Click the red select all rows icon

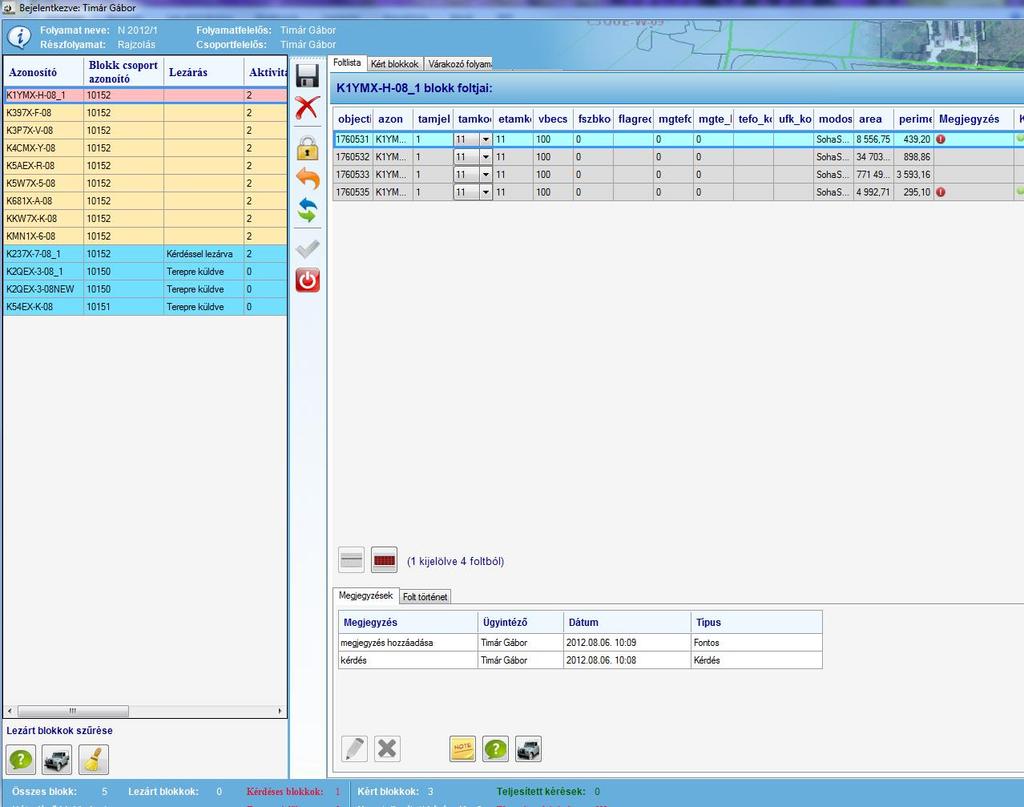pos(384,560)
